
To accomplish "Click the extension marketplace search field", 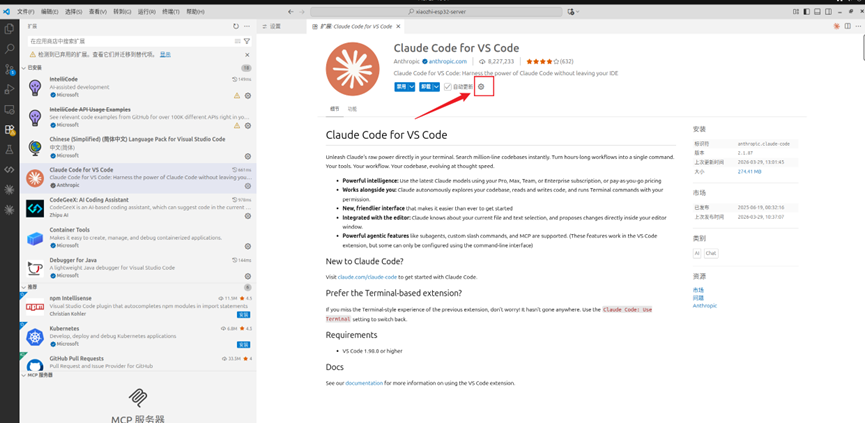I will click(x=130, y=41).
